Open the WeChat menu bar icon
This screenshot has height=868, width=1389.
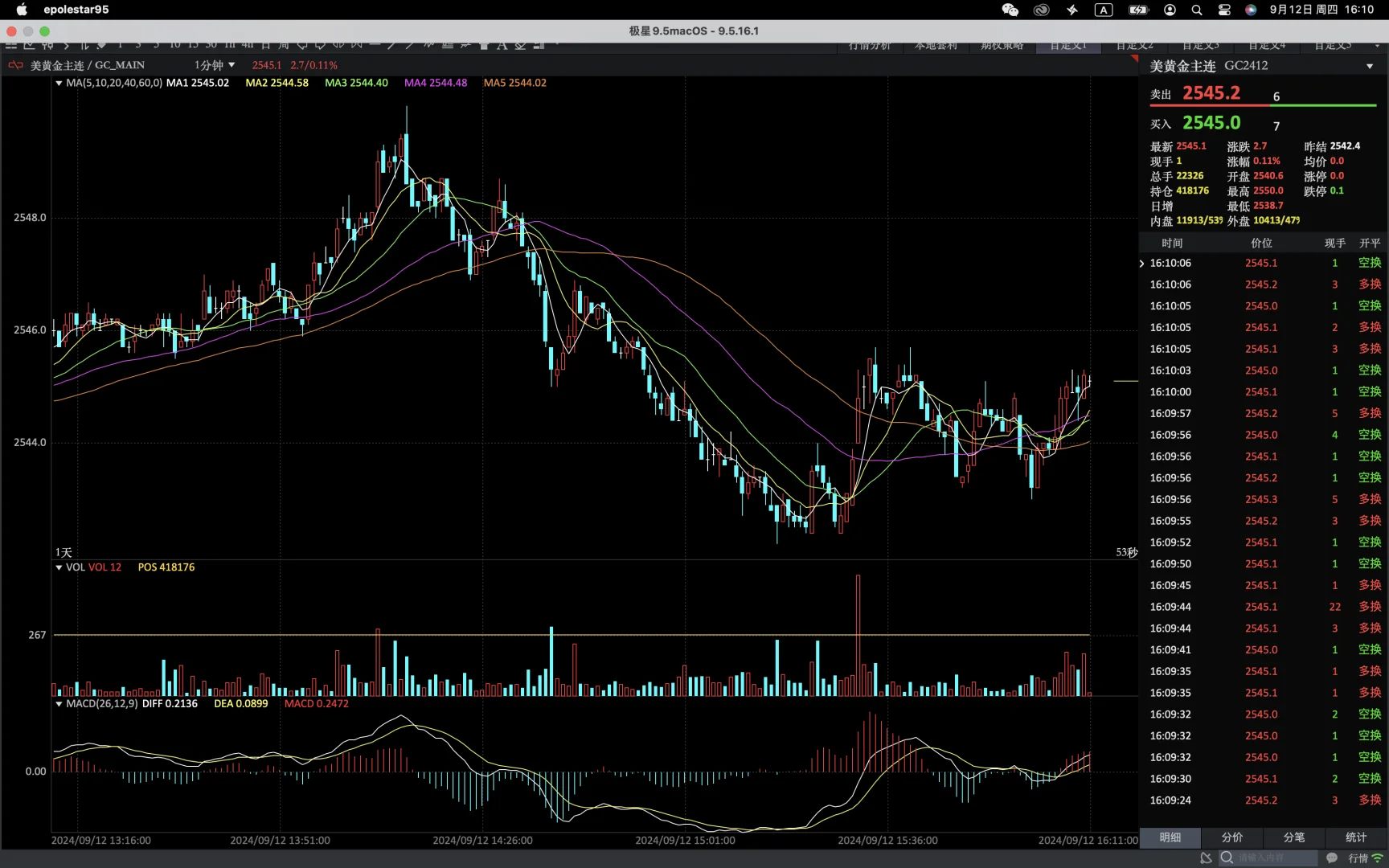[1010, 10]
